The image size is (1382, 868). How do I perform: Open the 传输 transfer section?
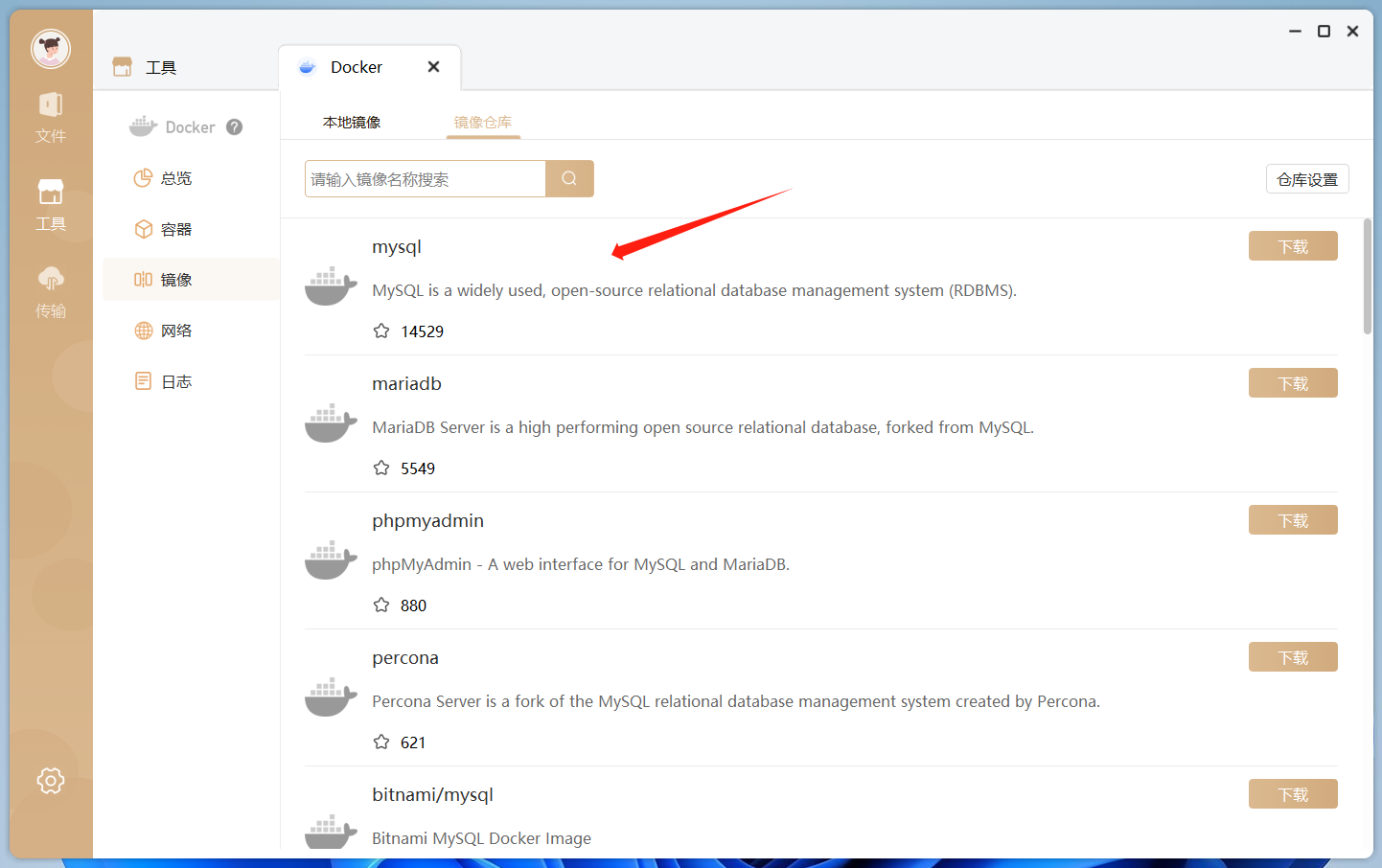pyautogui.click(x=51, y=292)
